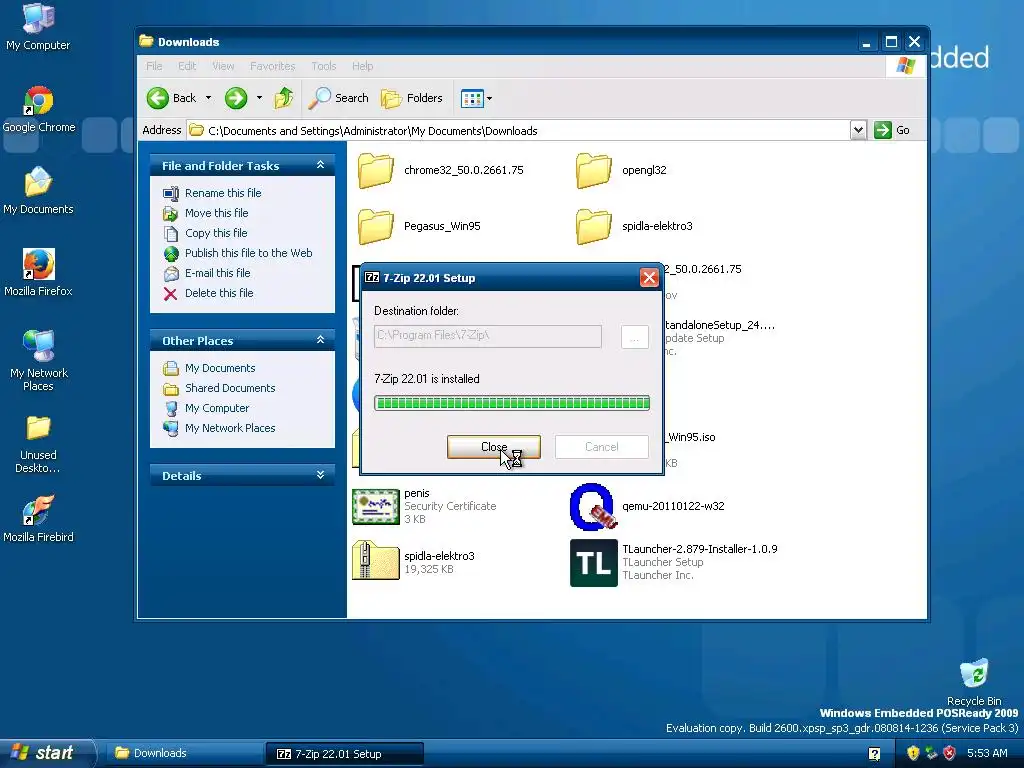This screenshot has height=768, width=1024.
Task: Open the File menu
Action: click(x=154, y=66)
